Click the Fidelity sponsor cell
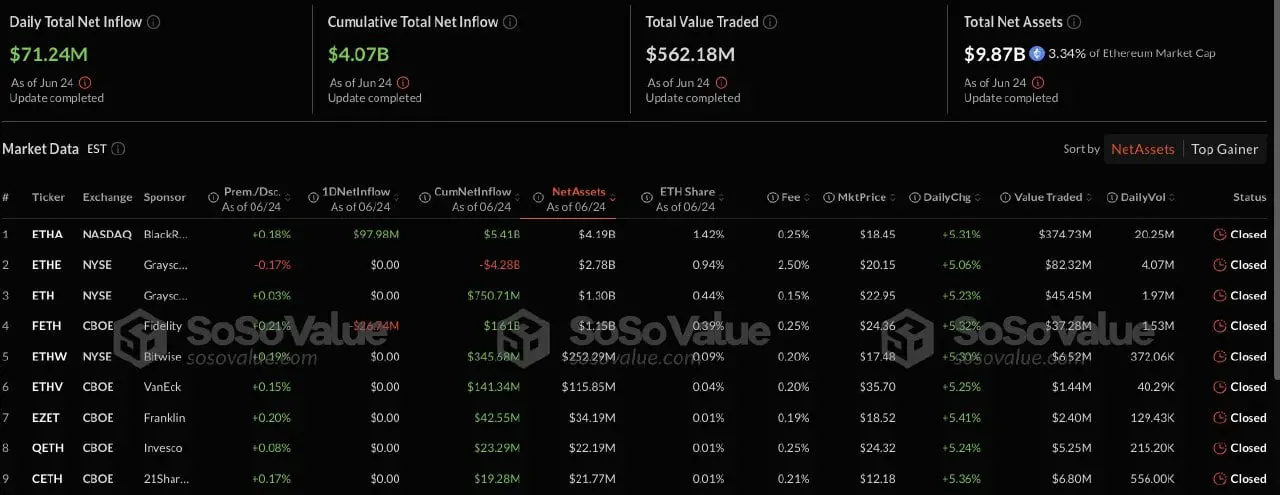Viewport: 1280px width, 495px height. click(163, 326)
